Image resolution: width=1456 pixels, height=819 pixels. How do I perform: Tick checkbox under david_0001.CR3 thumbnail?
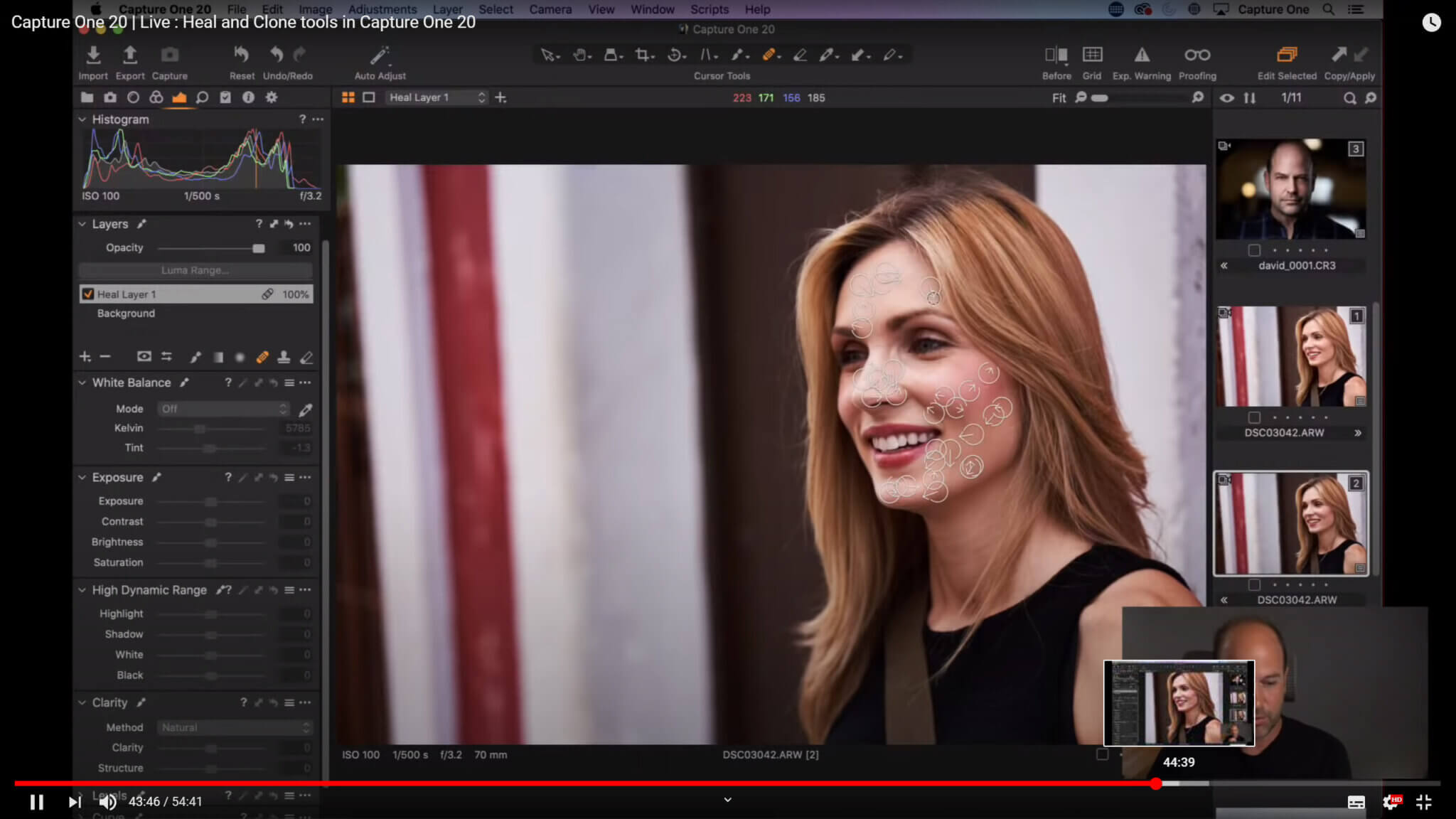coord(1254,250)
